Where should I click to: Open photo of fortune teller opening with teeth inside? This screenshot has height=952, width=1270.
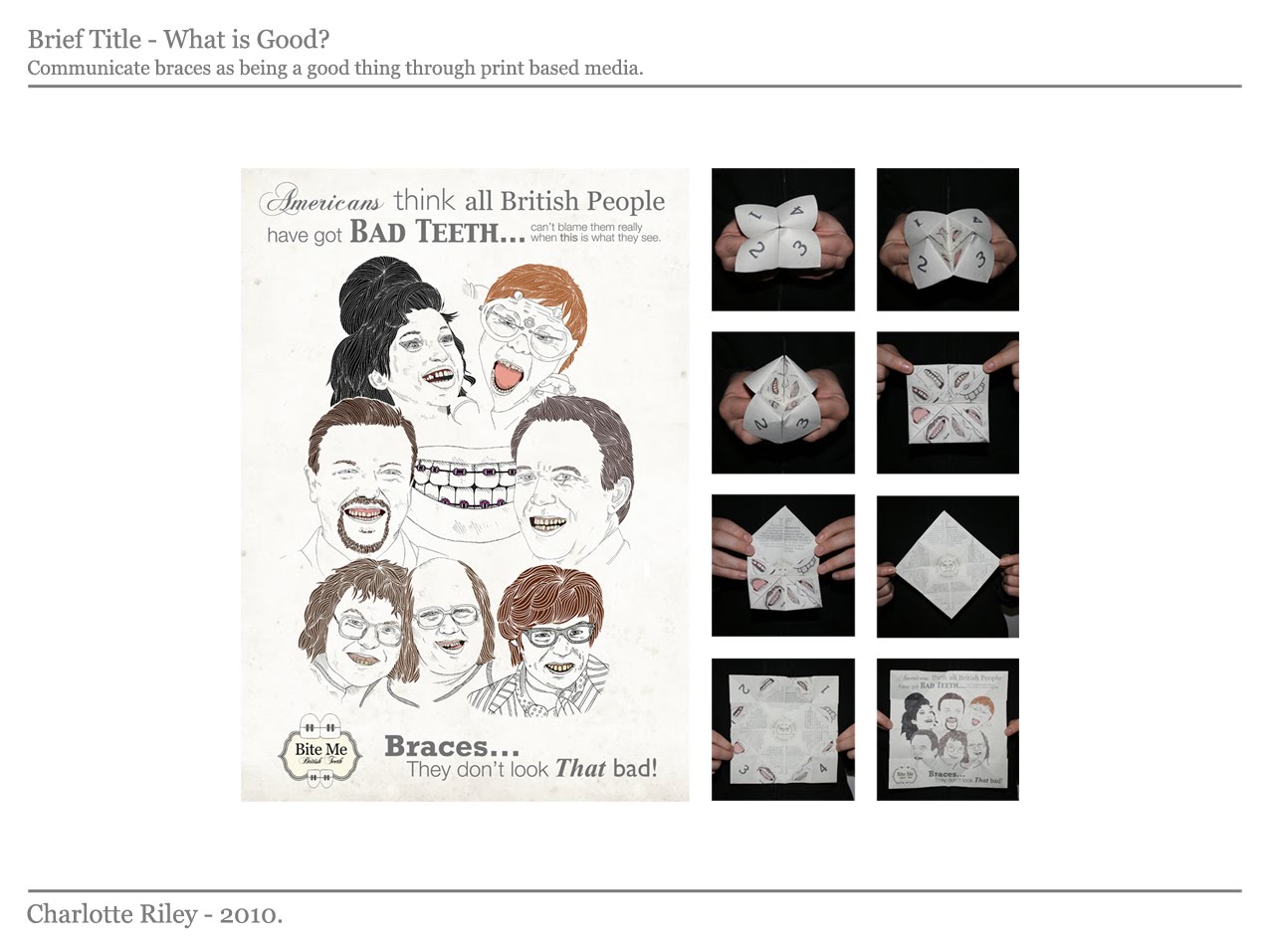[x=948, y=240]
